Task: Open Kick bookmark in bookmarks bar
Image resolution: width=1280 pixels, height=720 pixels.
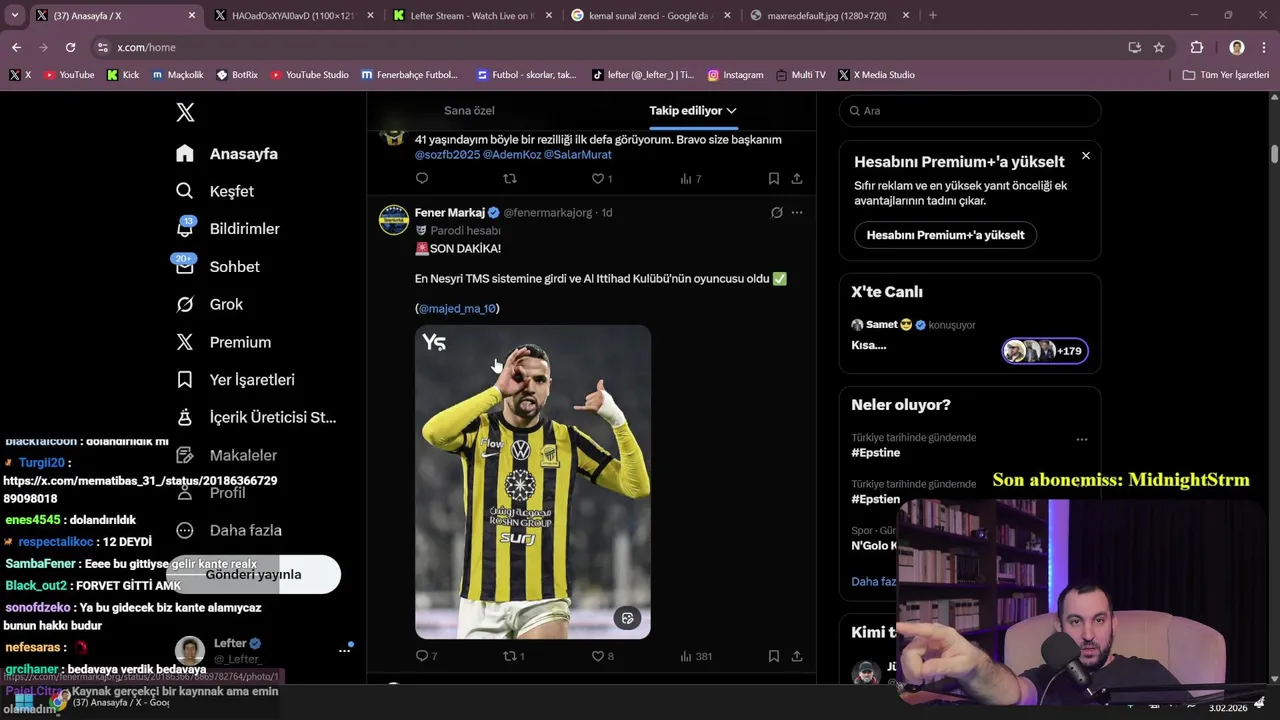Action: click(x=123, y=75)
